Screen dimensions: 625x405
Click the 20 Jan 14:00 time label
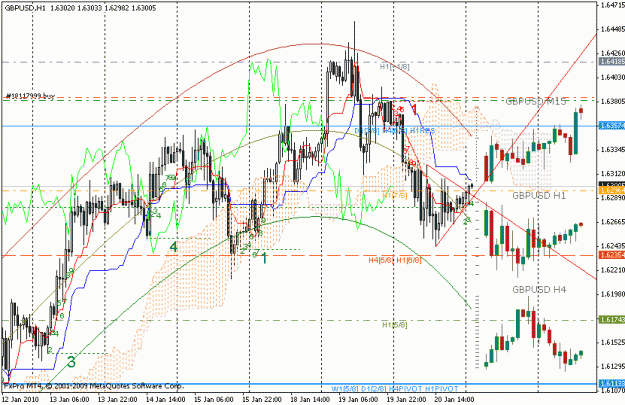pos(454,399)
